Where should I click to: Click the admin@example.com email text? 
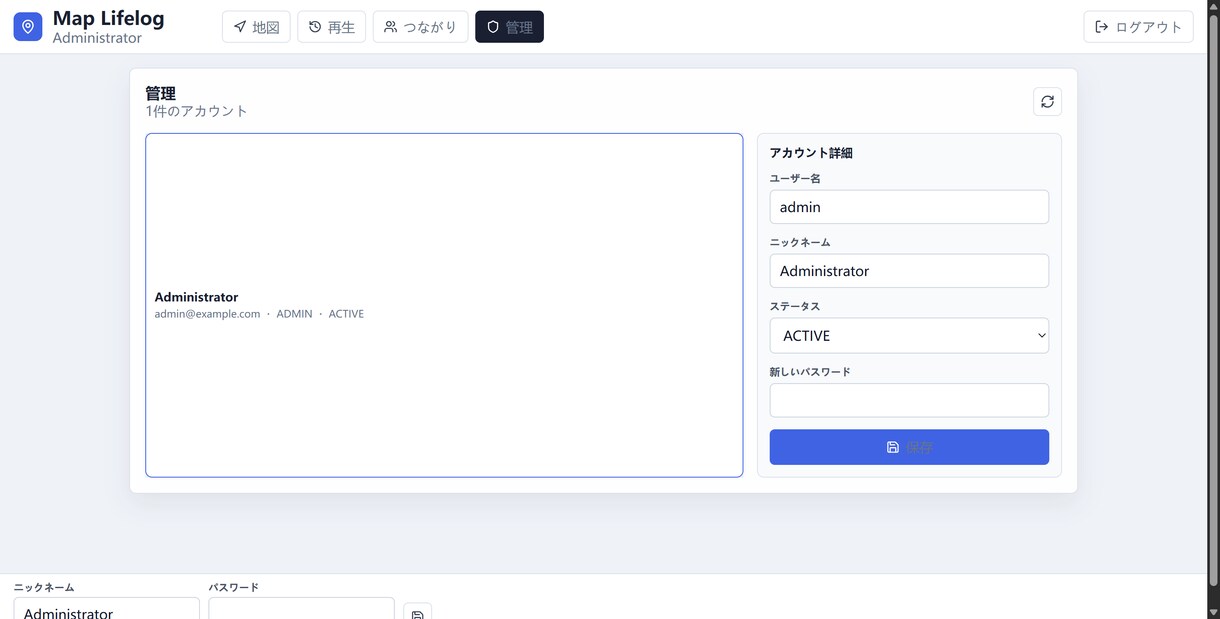(207, 314)
